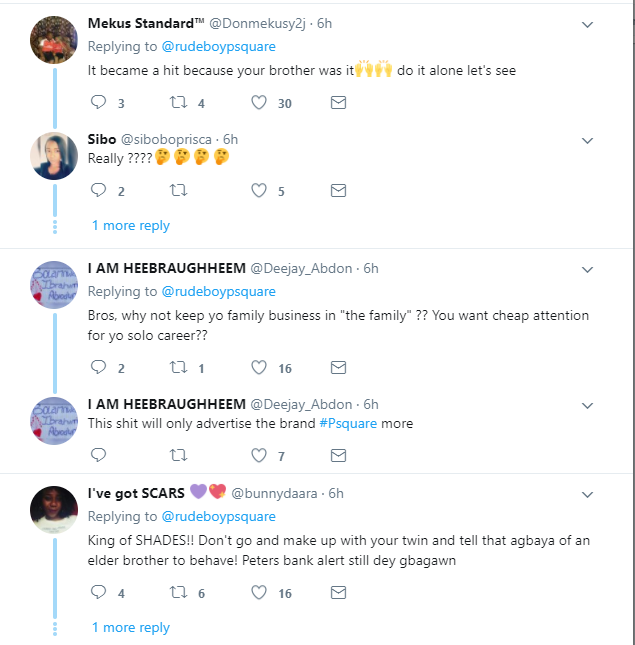This screenshot has height=645, width=635.
Task: Reply to the "advertise the brand" tweet
Action: click(98, 456)
